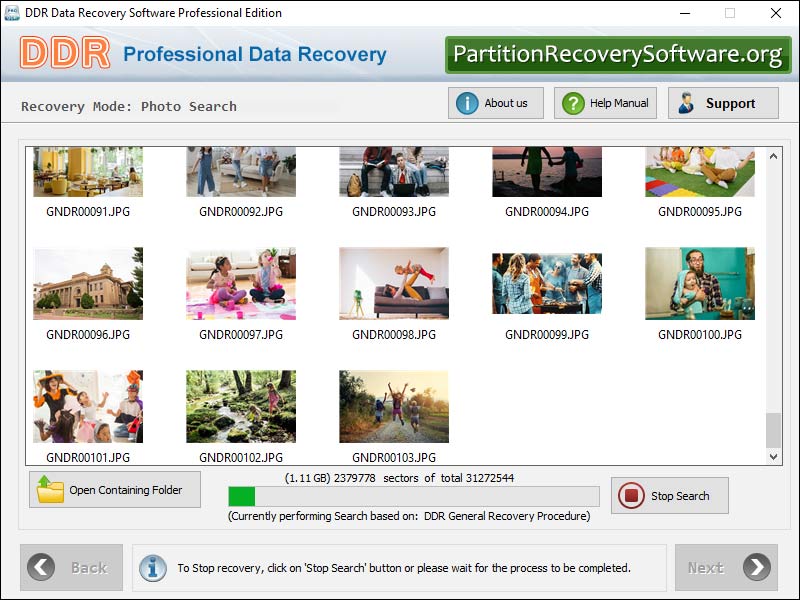Screen dimensions: 800x600
Task: Stop the search via Stop Search label
Action: tap(680, 496)
